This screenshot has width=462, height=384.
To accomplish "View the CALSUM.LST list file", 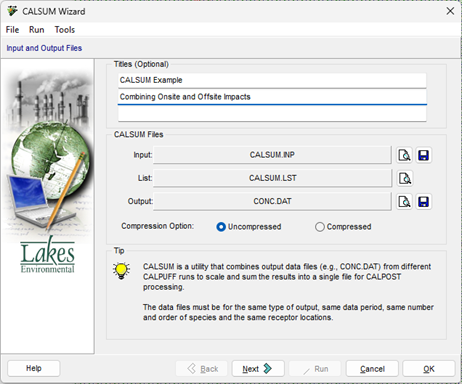I will click(404, 178).
